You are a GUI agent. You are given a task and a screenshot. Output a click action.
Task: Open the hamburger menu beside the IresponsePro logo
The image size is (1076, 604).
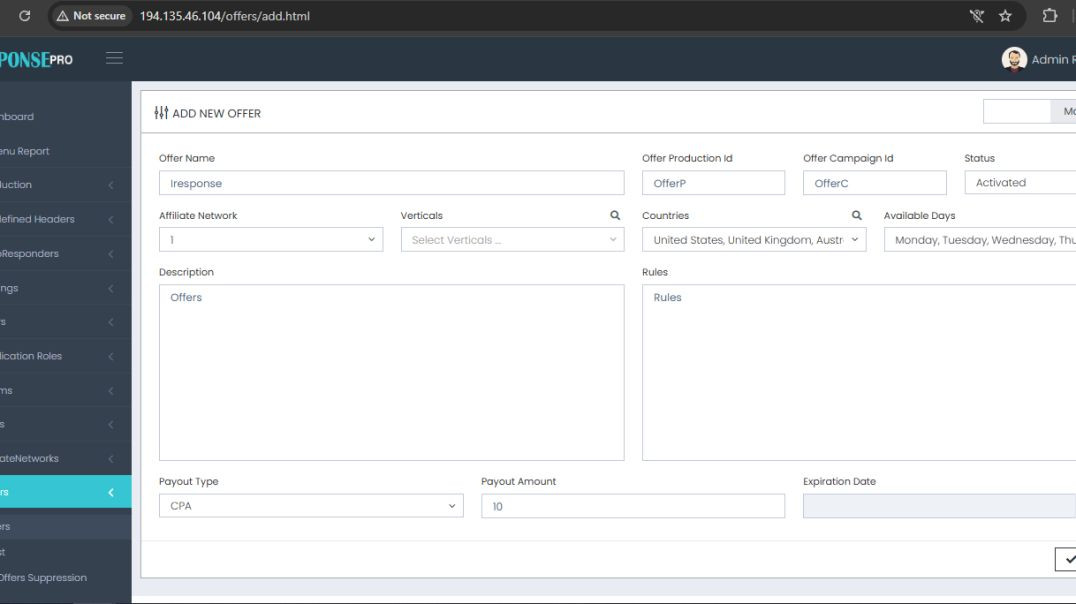click(x=114, y=58)
